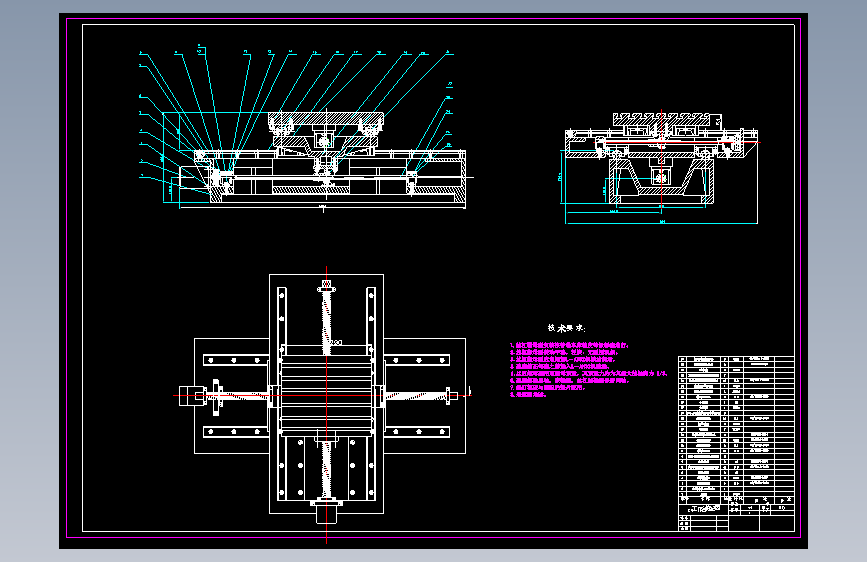Viewport: 867px width, 562px height.
Task: Select the front section view with cyan leaders
Action: point(307,130)
